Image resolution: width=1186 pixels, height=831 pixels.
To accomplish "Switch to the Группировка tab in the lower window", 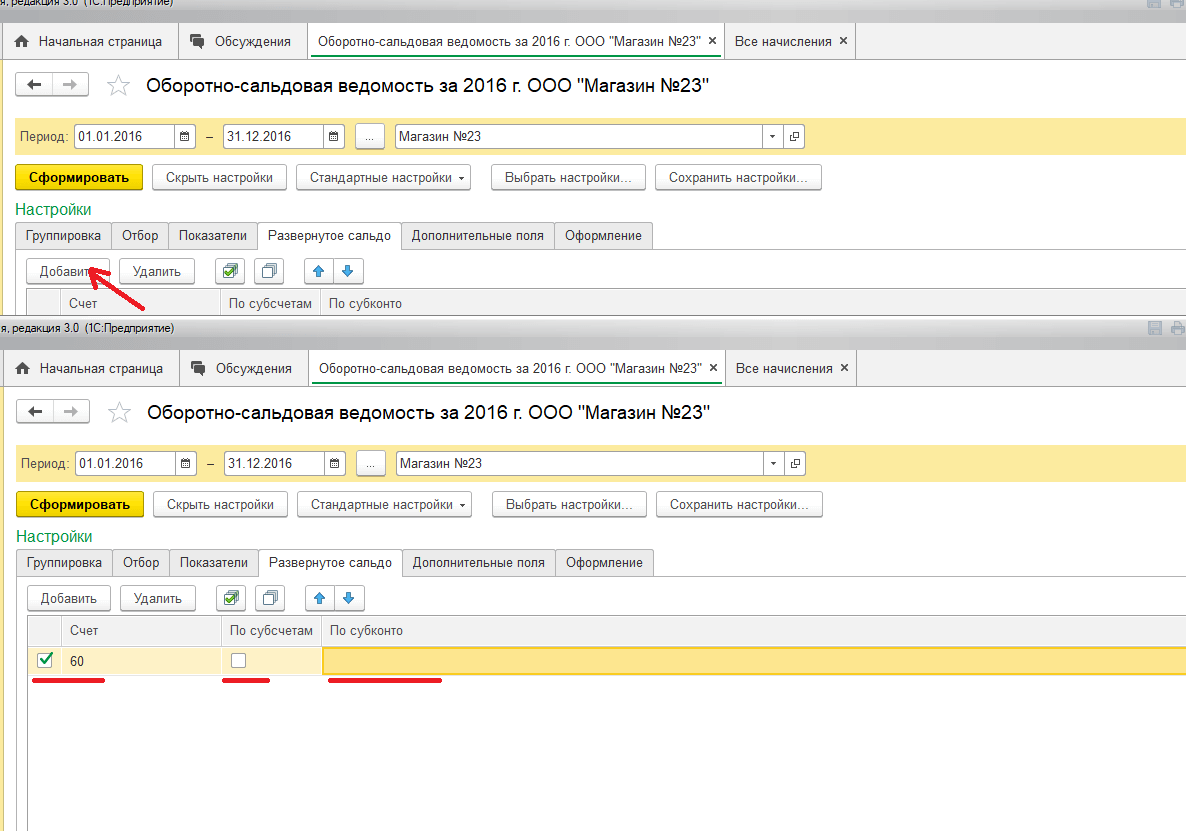I will coord(64,563).
